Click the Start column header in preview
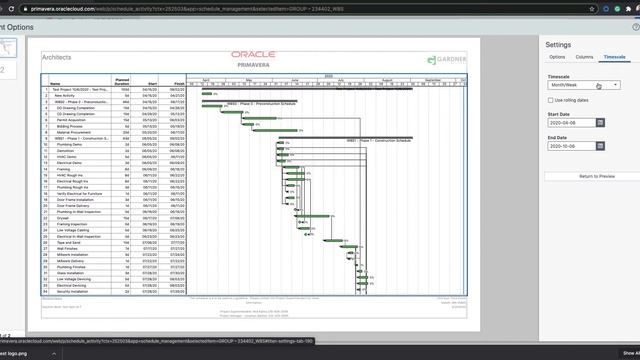 click(153, 84)
